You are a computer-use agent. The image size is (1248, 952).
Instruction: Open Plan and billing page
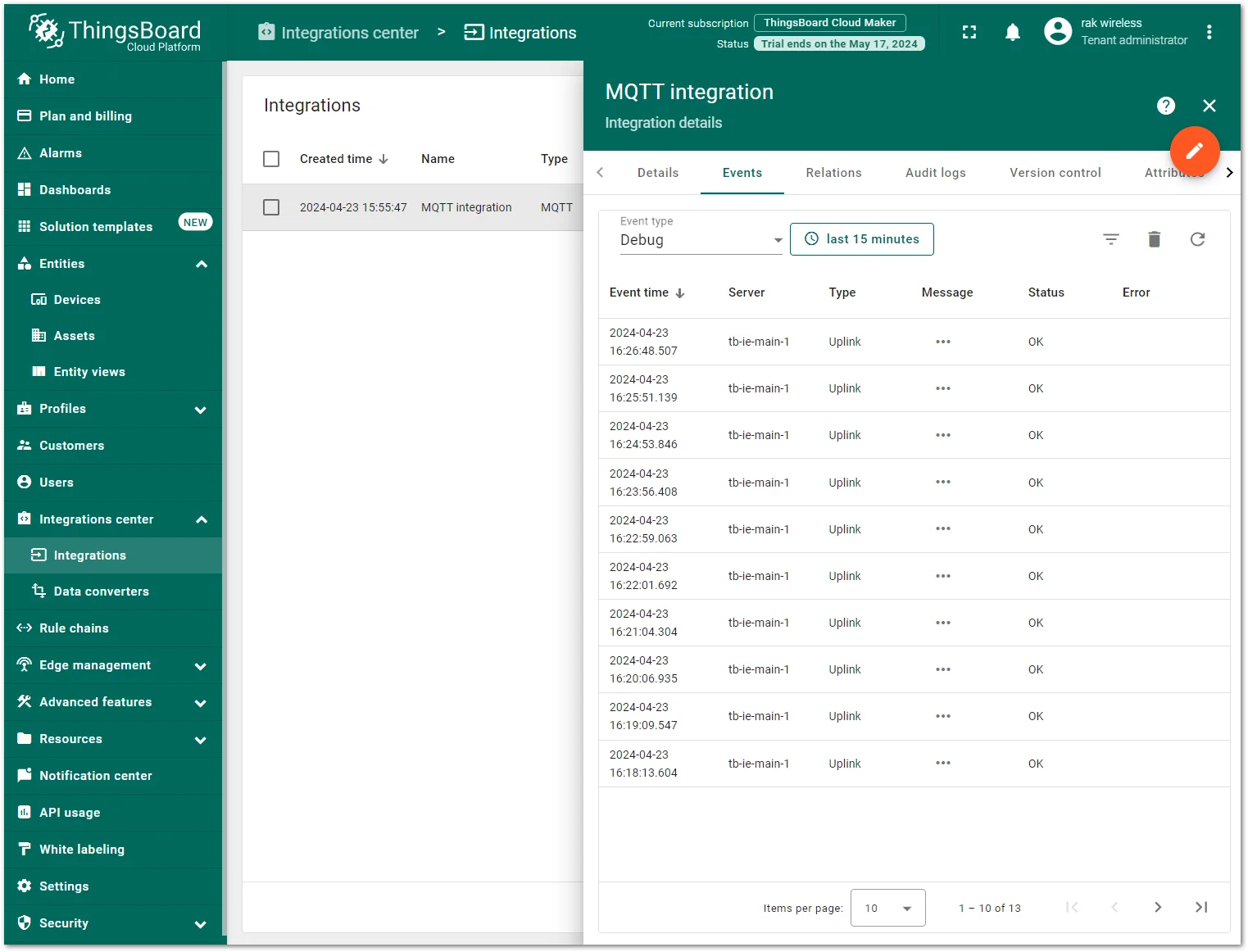(x=113, y=116)
